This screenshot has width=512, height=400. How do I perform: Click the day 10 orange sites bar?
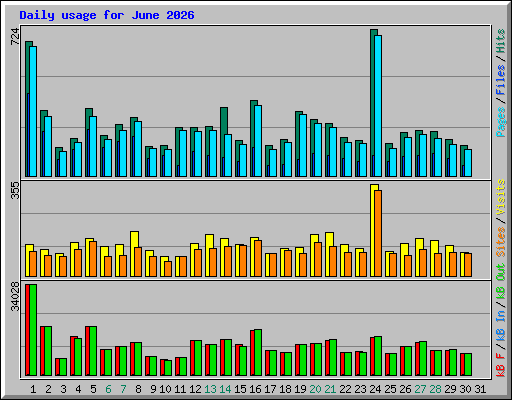(168, 269)
